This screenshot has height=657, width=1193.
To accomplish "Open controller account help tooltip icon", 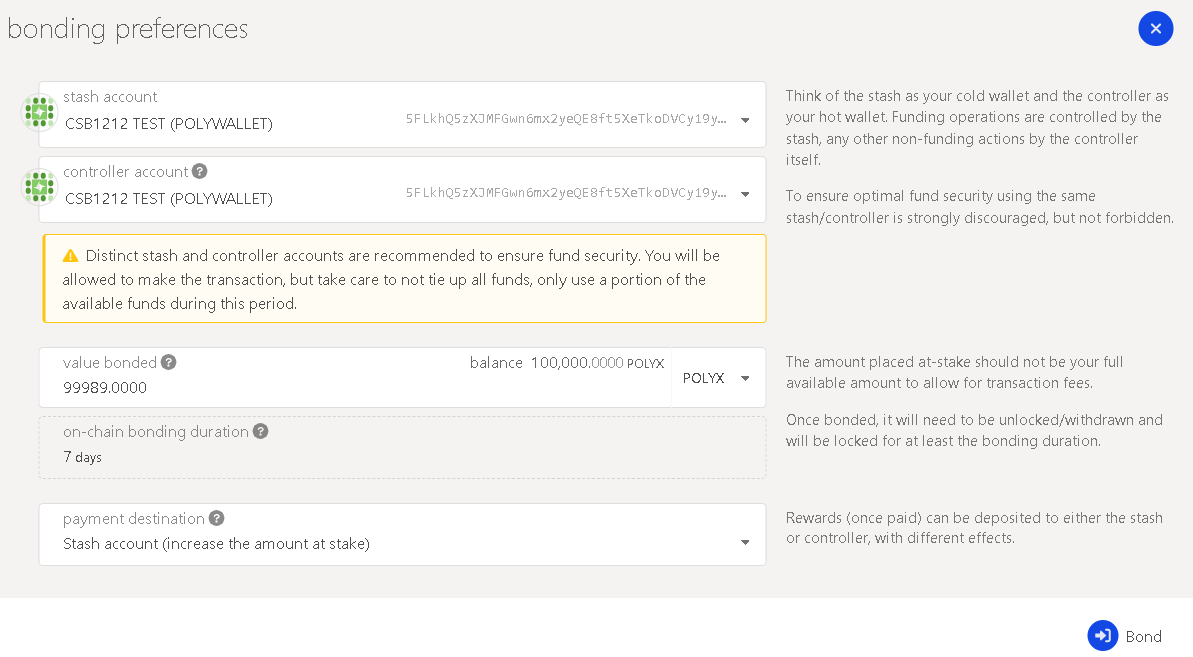I will [199, 171].
